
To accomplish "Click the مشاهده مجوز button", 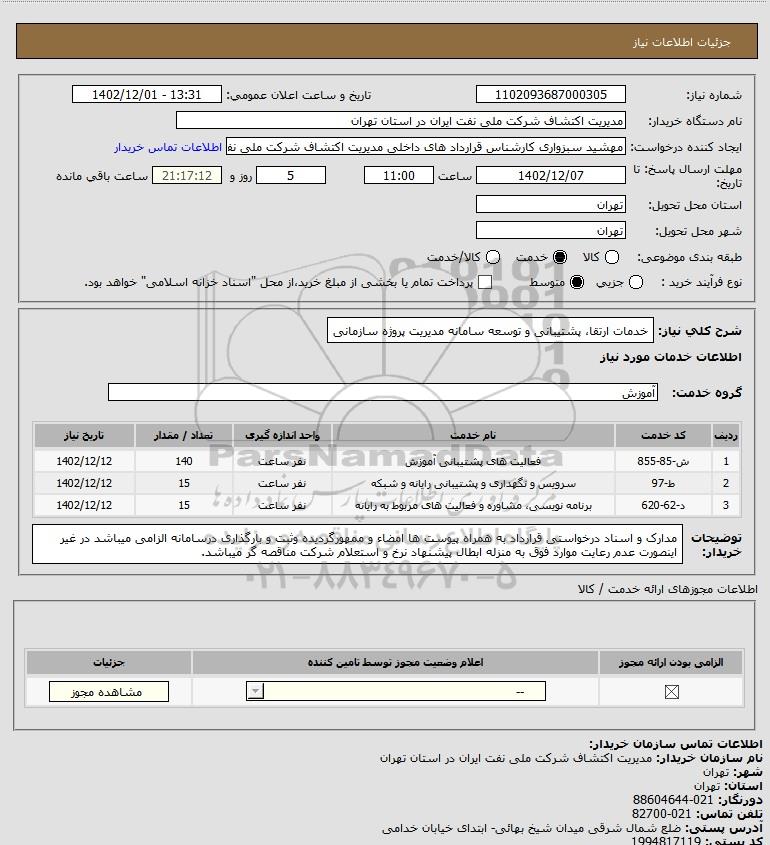I will [108, 691].
